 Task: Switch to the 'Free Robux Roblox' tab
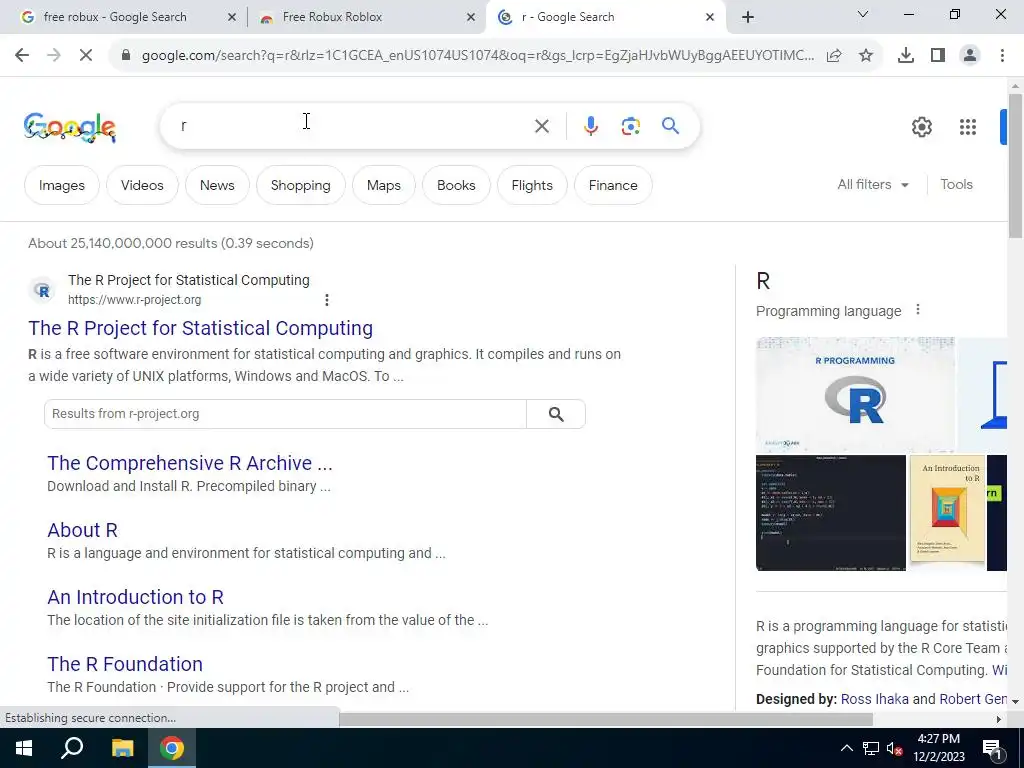pyautogui.click(x=332, y=17)
